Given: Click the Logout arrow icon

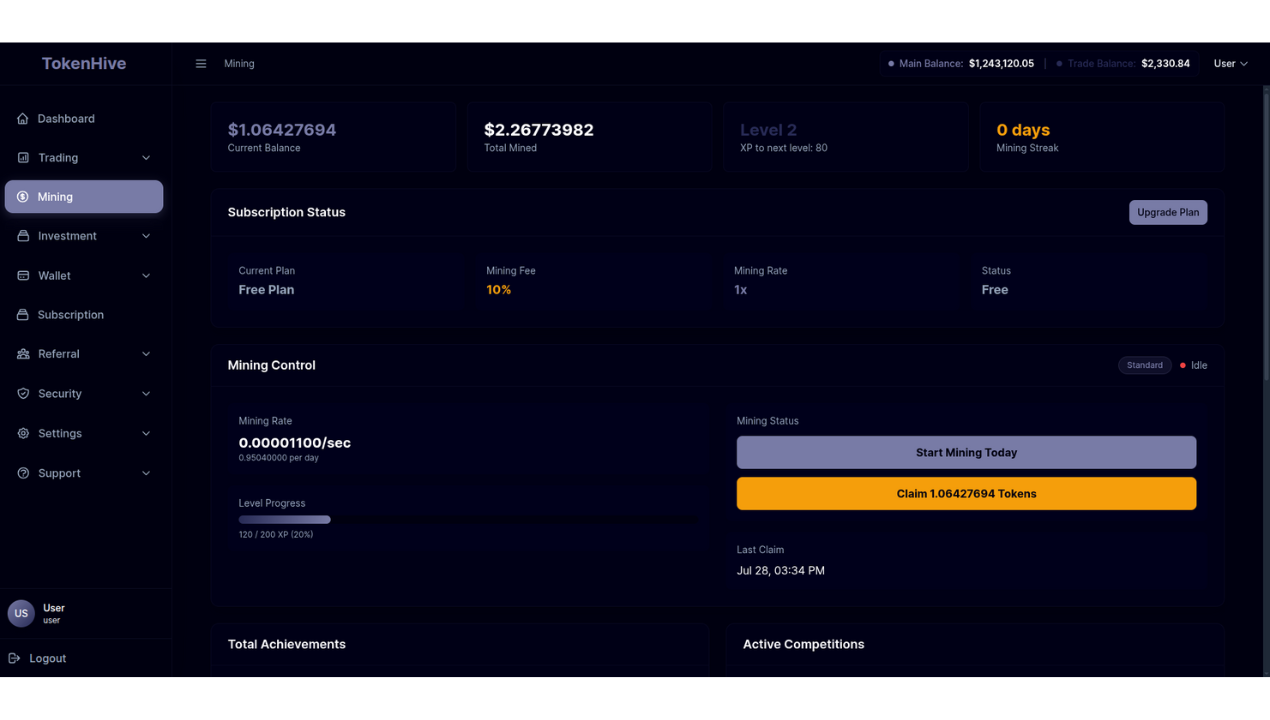Looking at the screenshot, I should 14,659.
